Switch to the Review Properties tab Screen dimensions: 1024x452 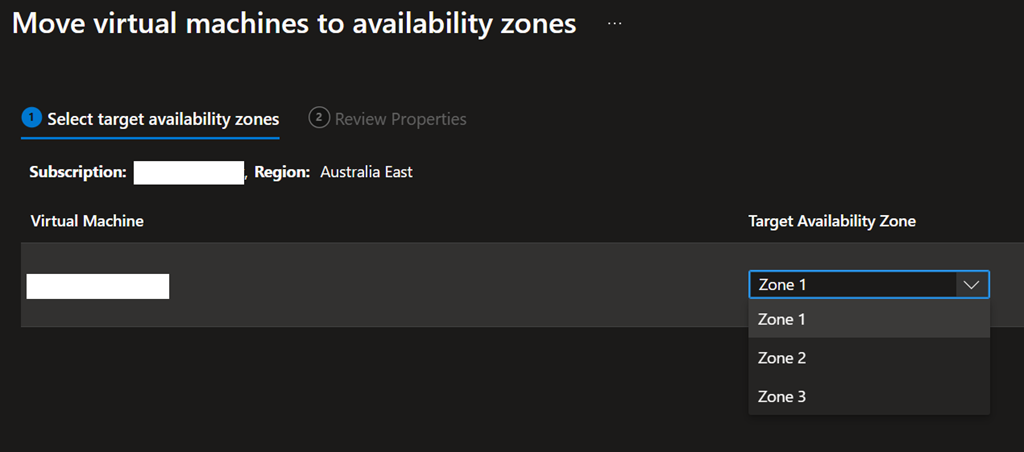point(400,119)
